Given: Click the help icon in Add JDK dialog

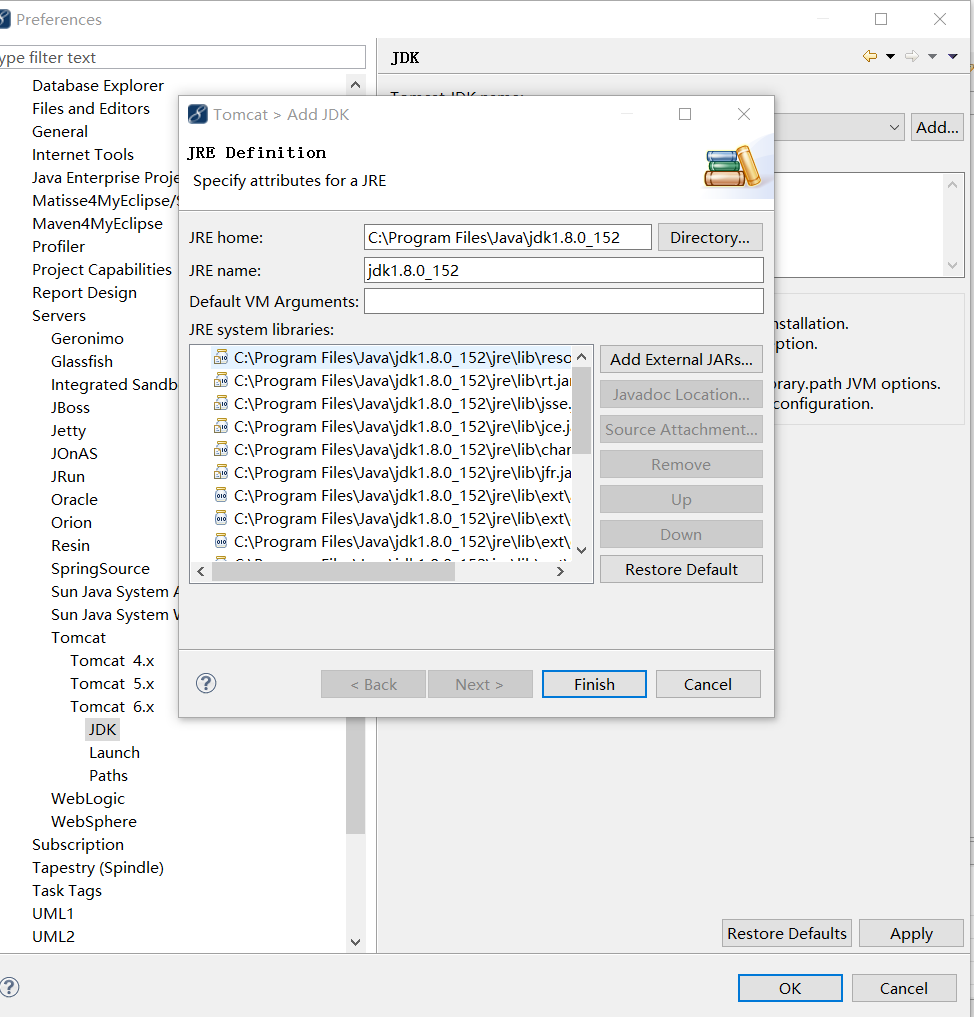Looking at the screenshot, I should click(206, 683).
